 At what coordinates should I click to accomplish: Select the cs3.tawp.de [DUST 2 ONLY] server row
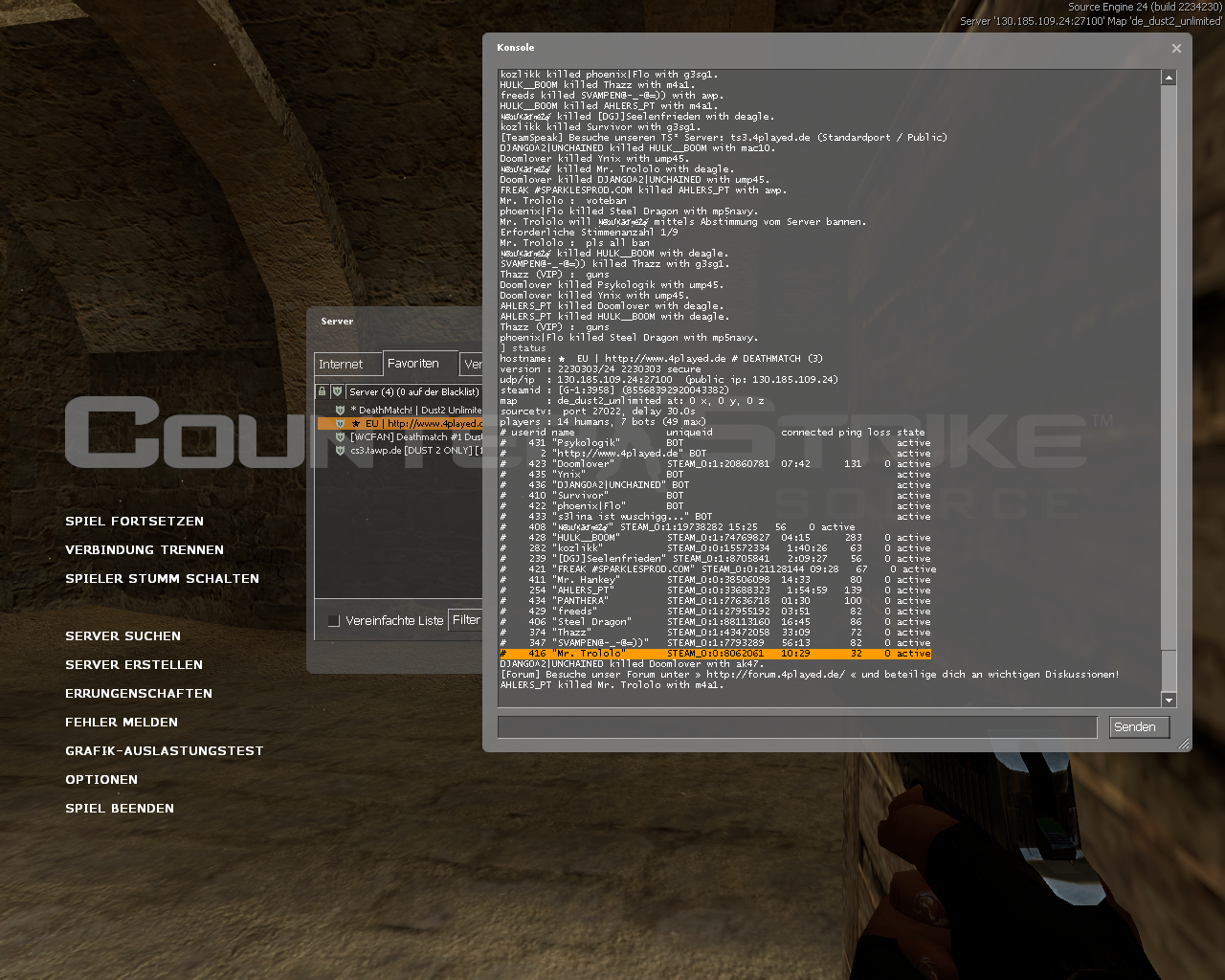coord(399,450)
